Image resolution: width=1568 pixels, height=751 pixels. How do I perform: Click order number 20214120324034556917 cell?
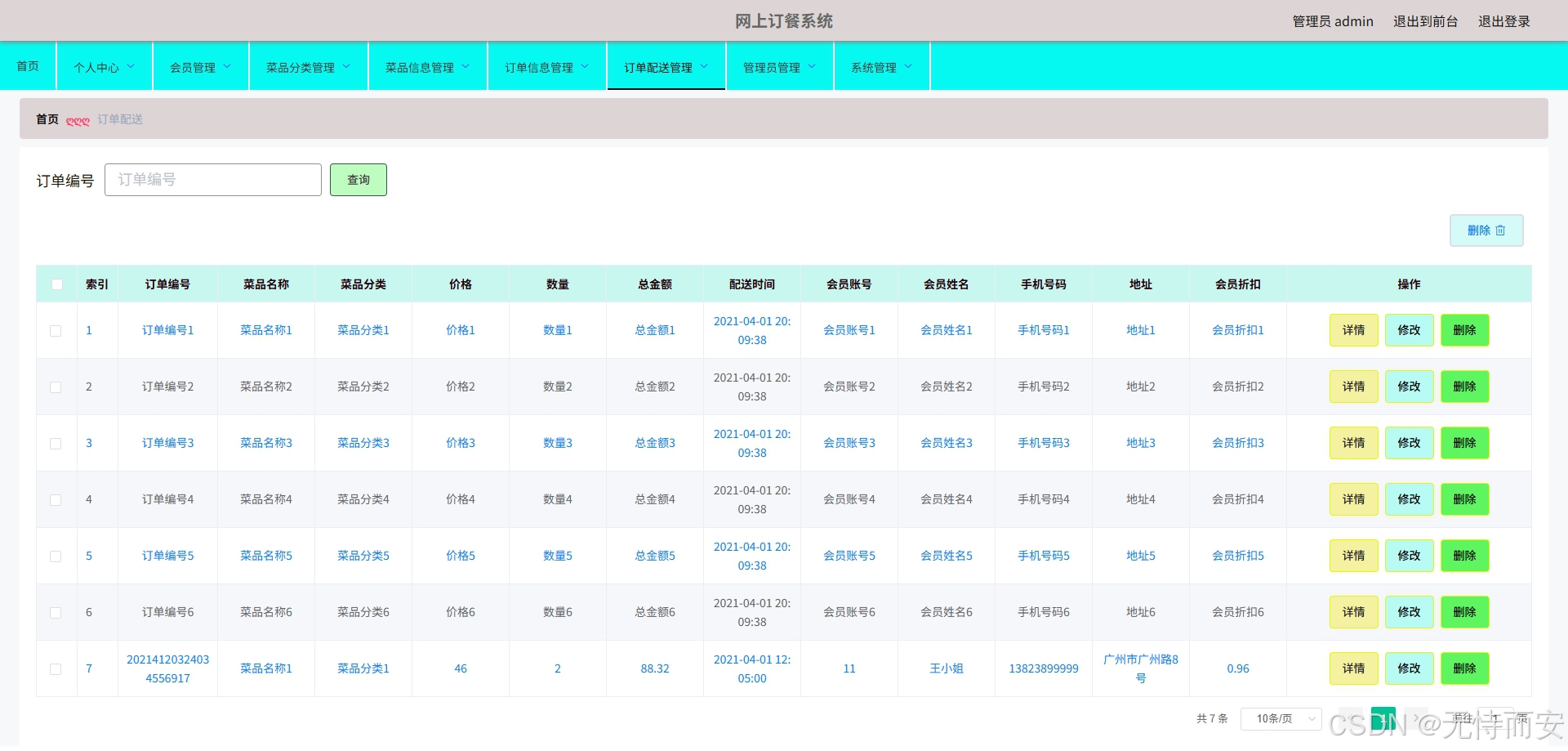coord(167,668)
